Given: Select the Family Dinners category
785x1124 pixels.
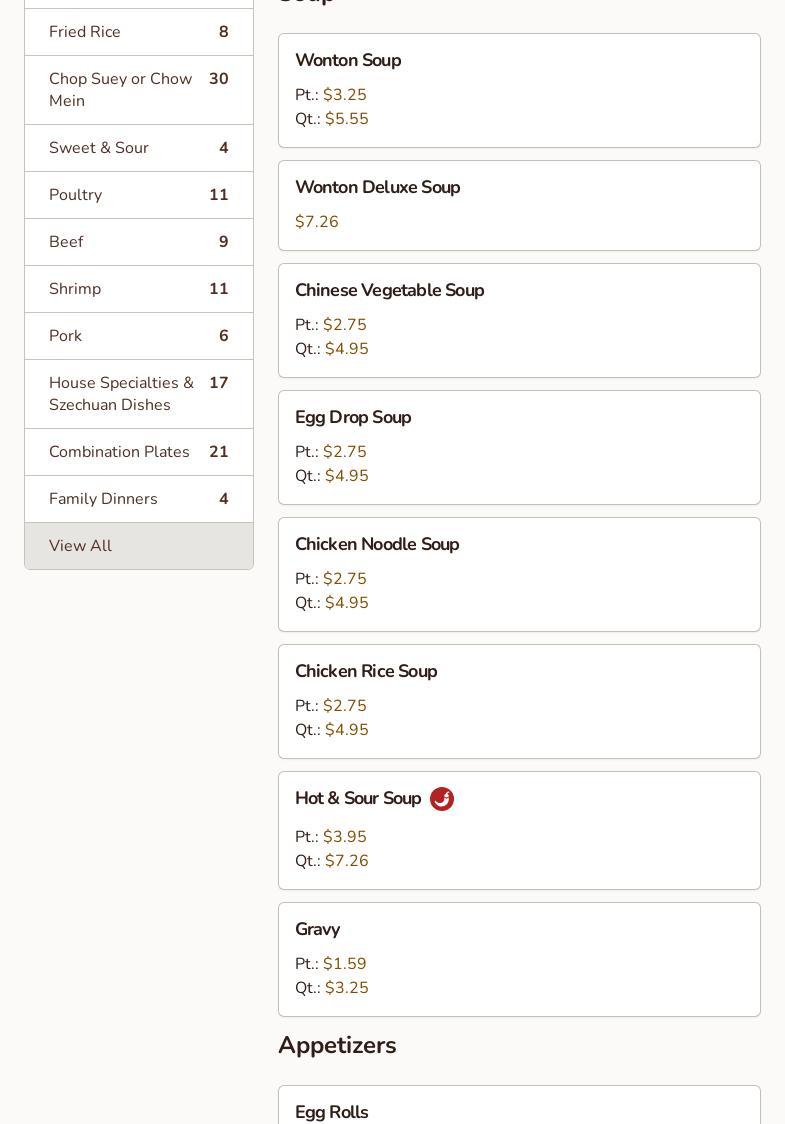Looking at the screenshot, I should click(138, 499).
